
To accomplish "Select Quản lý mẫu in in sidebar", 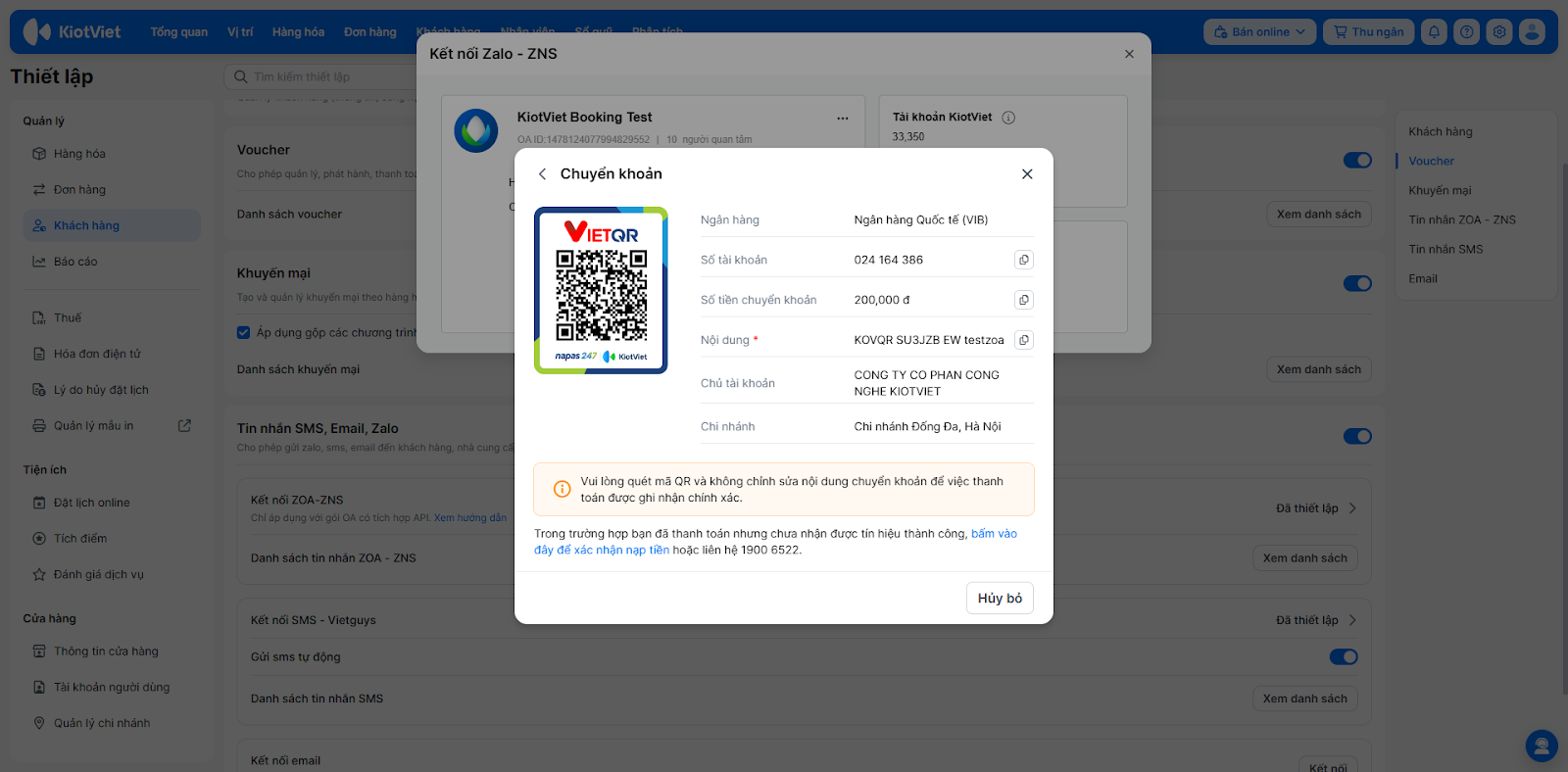I will click(93, 426).
